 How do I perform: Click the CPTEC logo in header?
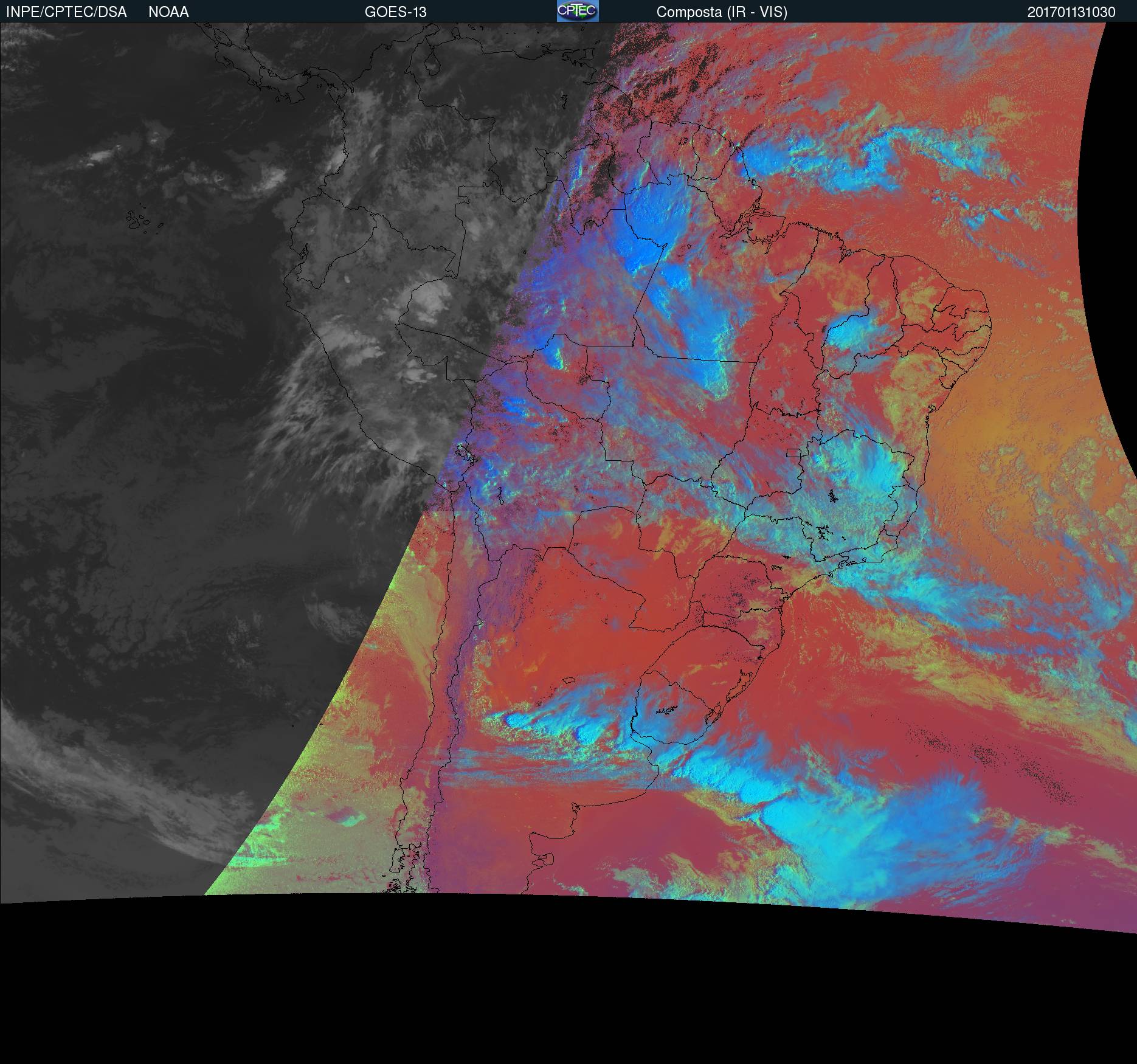point(578,11)
